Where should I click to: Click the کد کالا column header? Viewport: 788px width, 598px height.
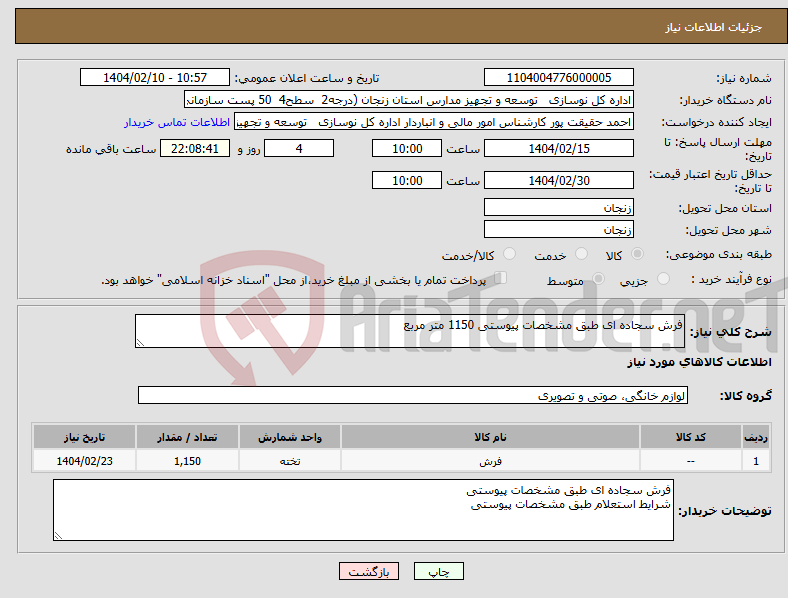[691, 437]
